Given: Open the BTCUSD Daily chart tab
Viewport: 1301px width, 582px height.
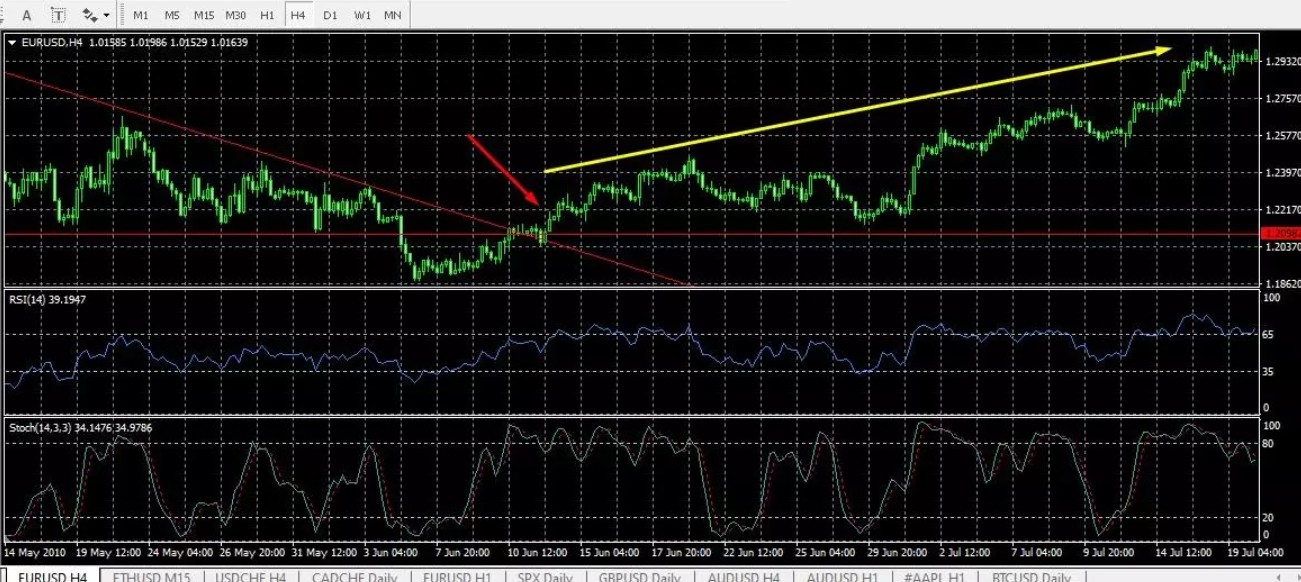Looking at the screenshot, I should click(1029, 576).
